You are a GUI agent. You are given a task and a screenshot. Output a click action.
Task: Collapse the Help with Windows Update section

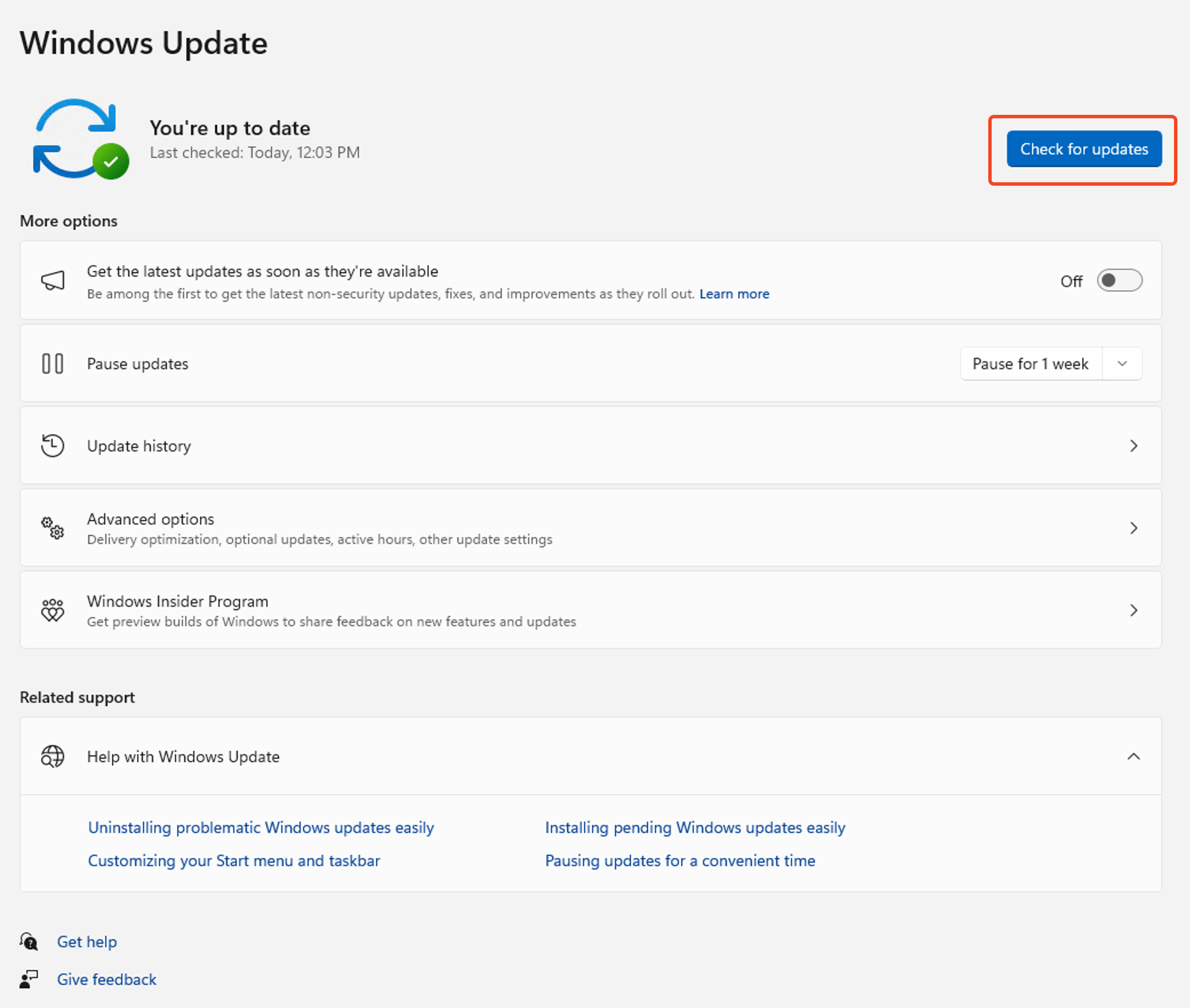coord(1133,757)
